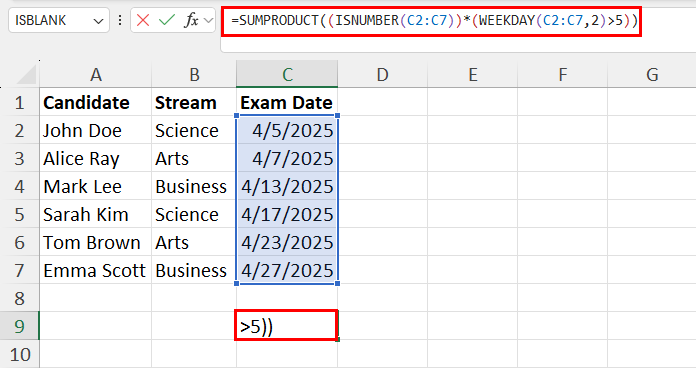Select the Emma Scott cell
696x368 pixels.
click(x=95, y=270)
